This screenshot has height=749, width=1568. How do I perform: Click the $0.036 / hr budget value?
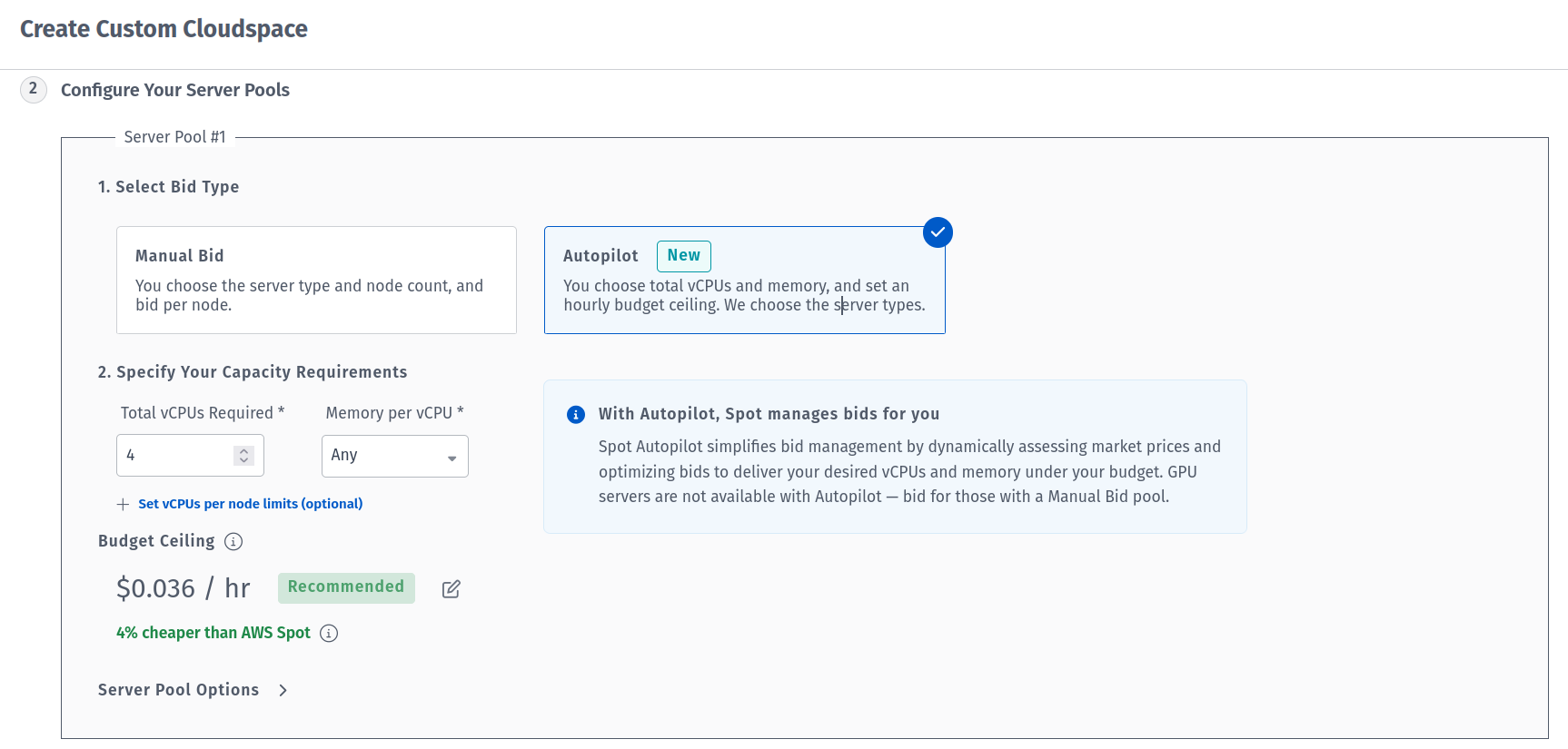183,588
